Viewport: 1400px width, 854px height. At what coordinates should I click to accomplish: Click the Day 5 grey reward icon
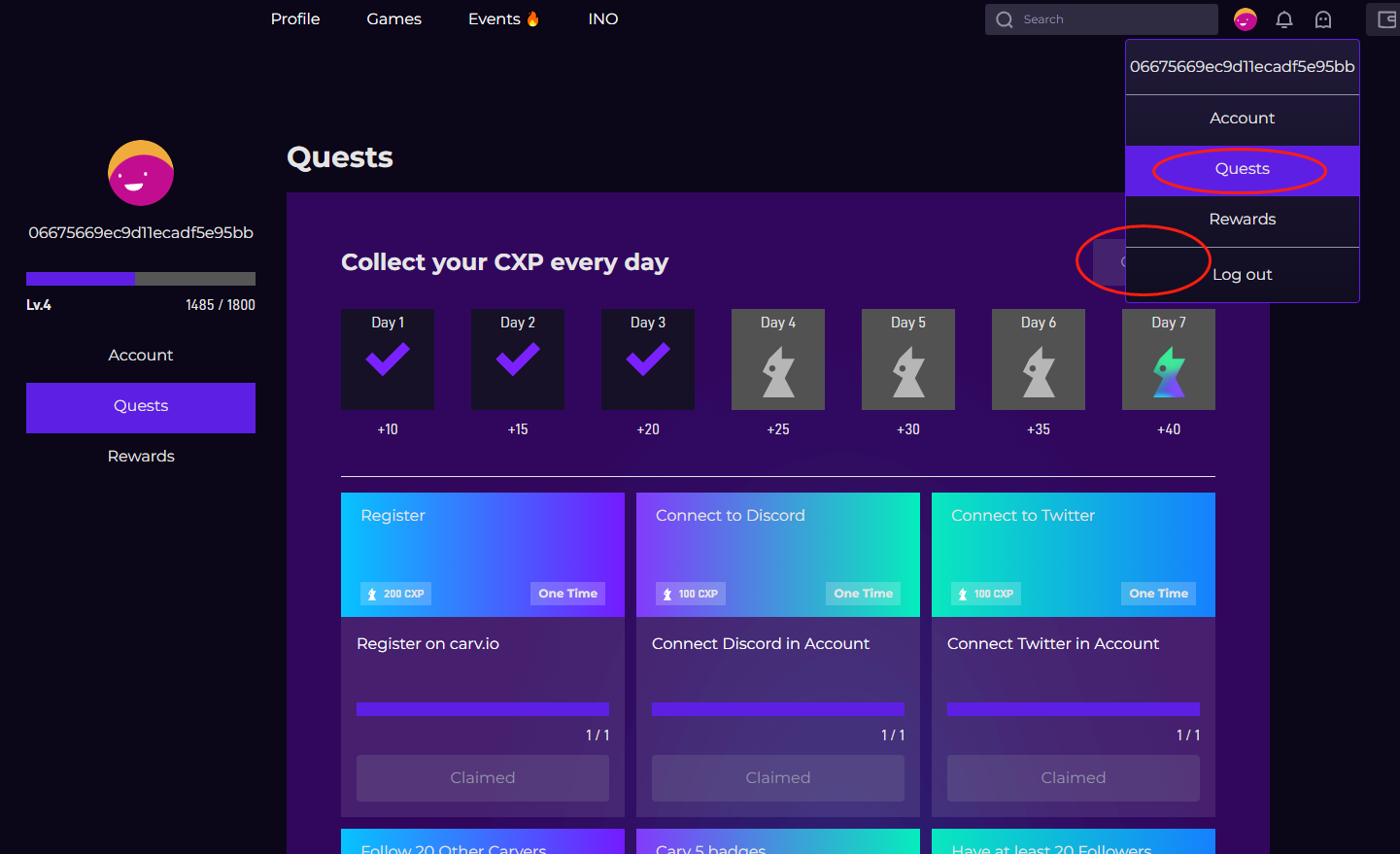pyautogui.click(x=908, y=372)
